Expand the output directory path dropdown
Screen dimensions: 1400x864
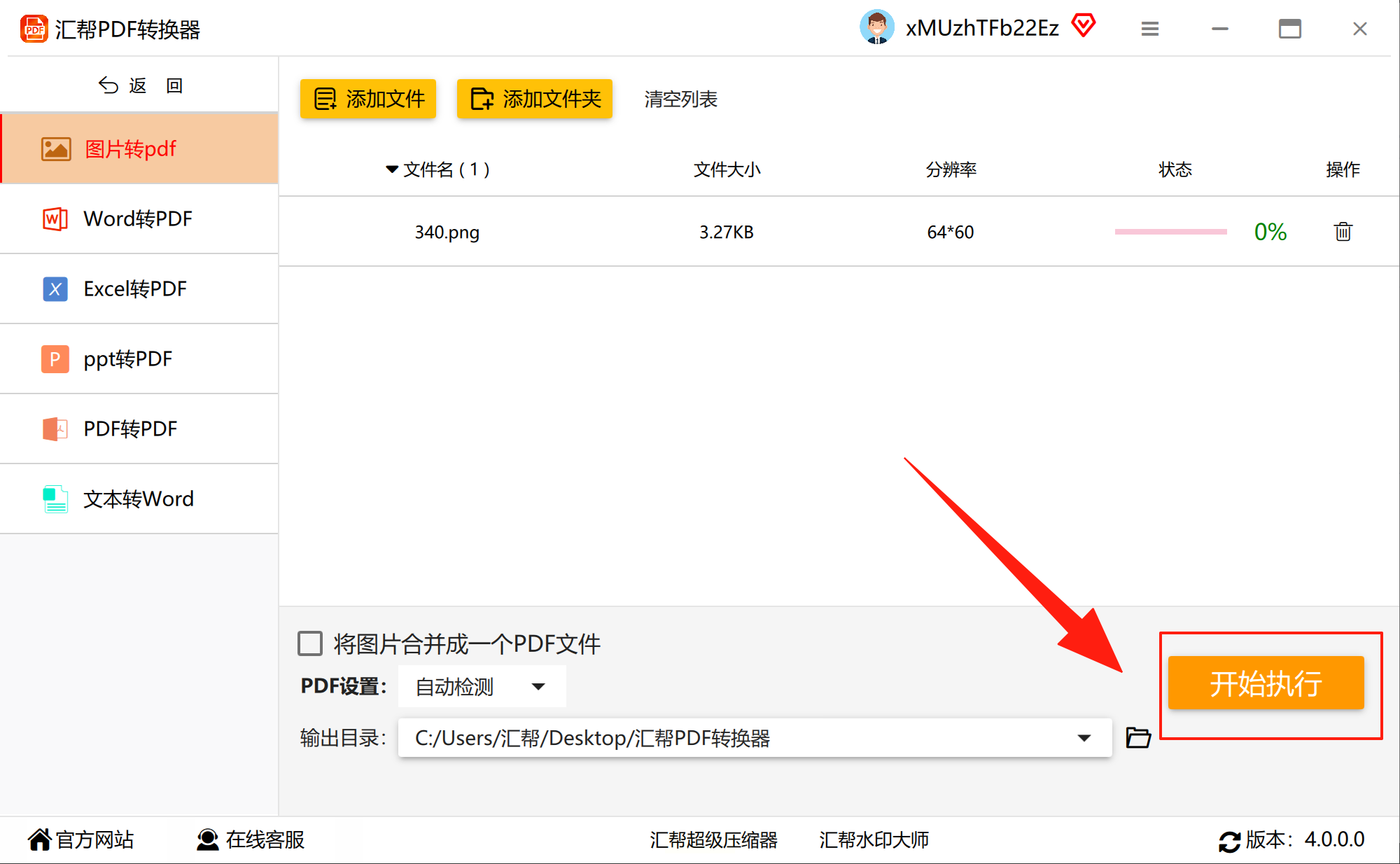[x=1084, y=738]
